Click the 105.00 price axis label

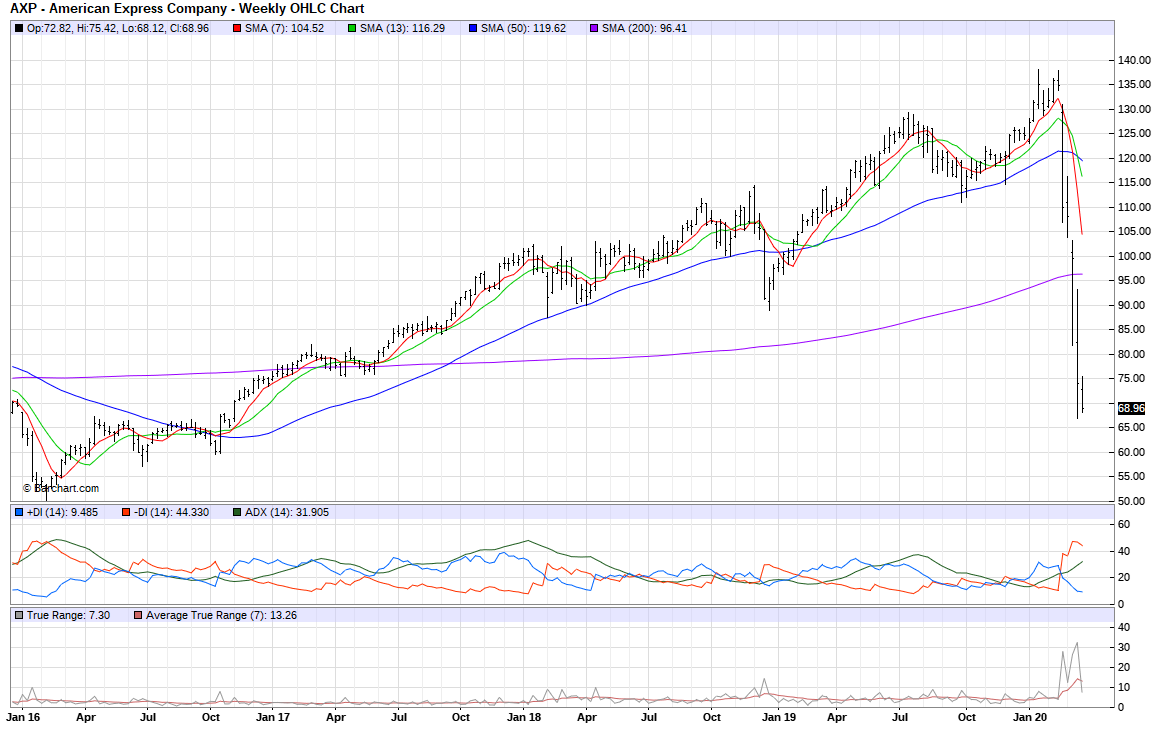pyautogui.click(x=1134, y=231)
